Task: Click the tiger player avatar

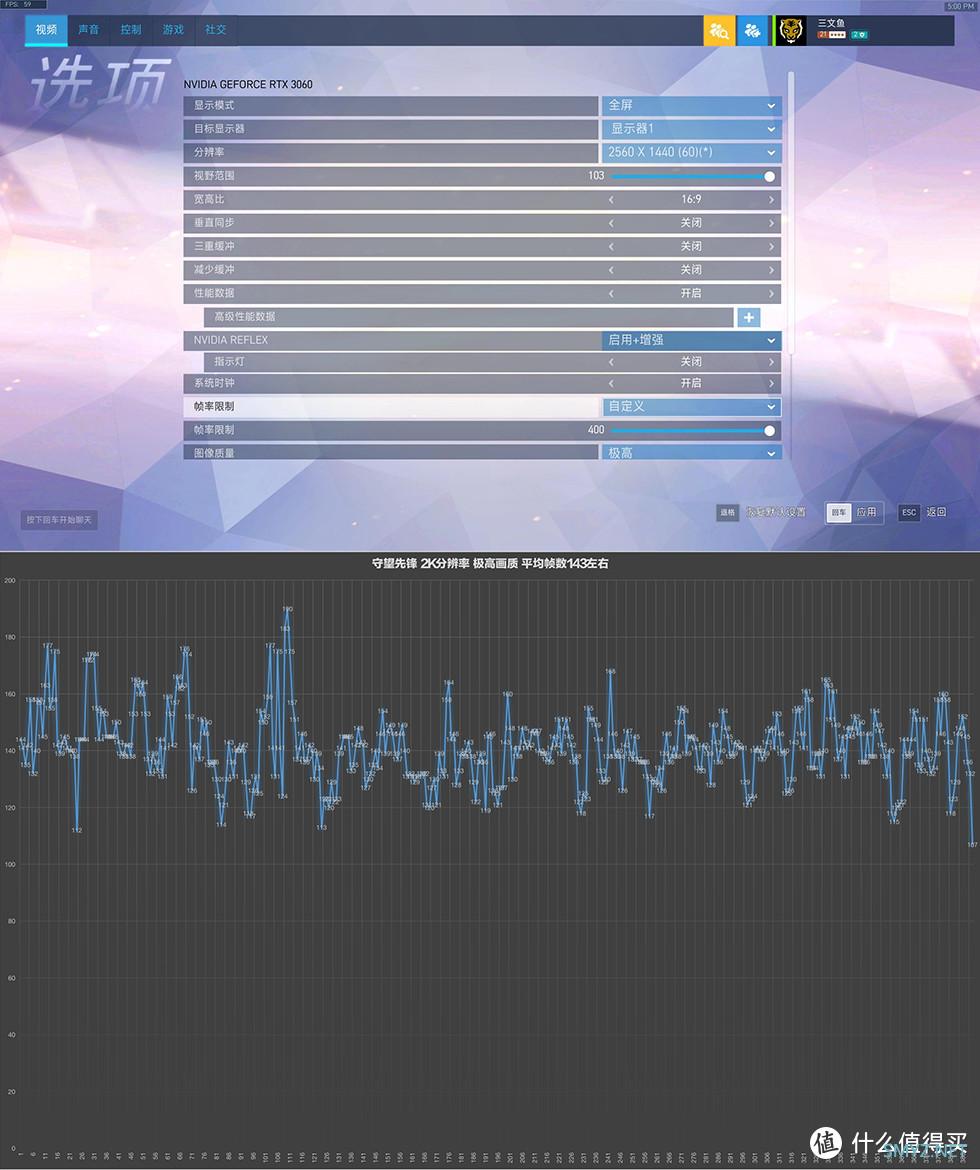Action: [791, 31]
